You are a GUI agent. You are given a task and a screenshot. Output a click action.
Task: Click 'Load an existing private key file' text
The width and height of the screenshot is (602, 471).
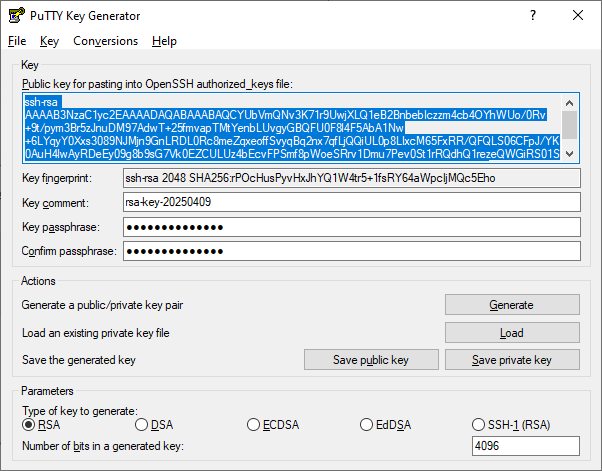96,333
